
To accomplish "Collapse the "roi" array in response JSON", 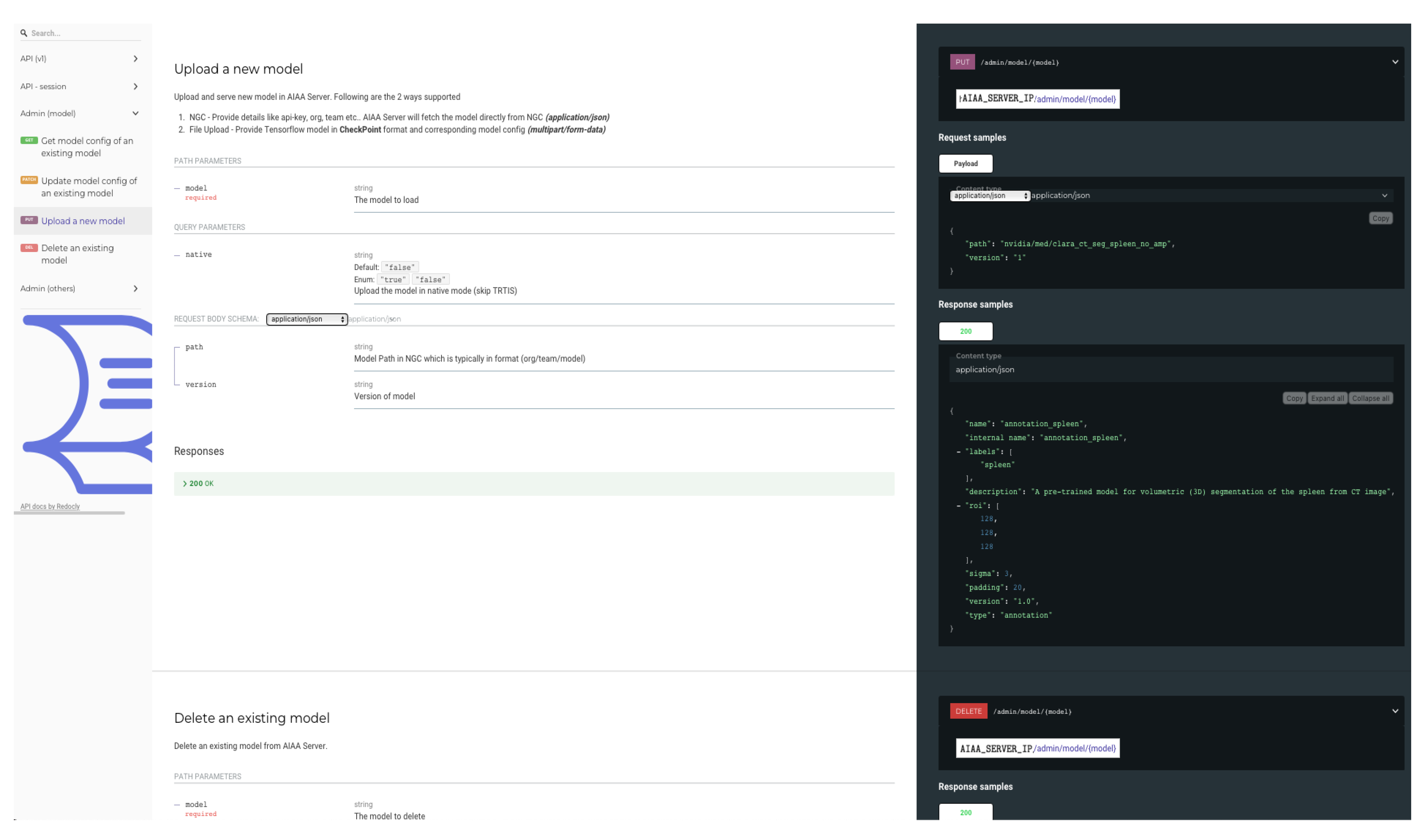I will [x=959, y=506].
